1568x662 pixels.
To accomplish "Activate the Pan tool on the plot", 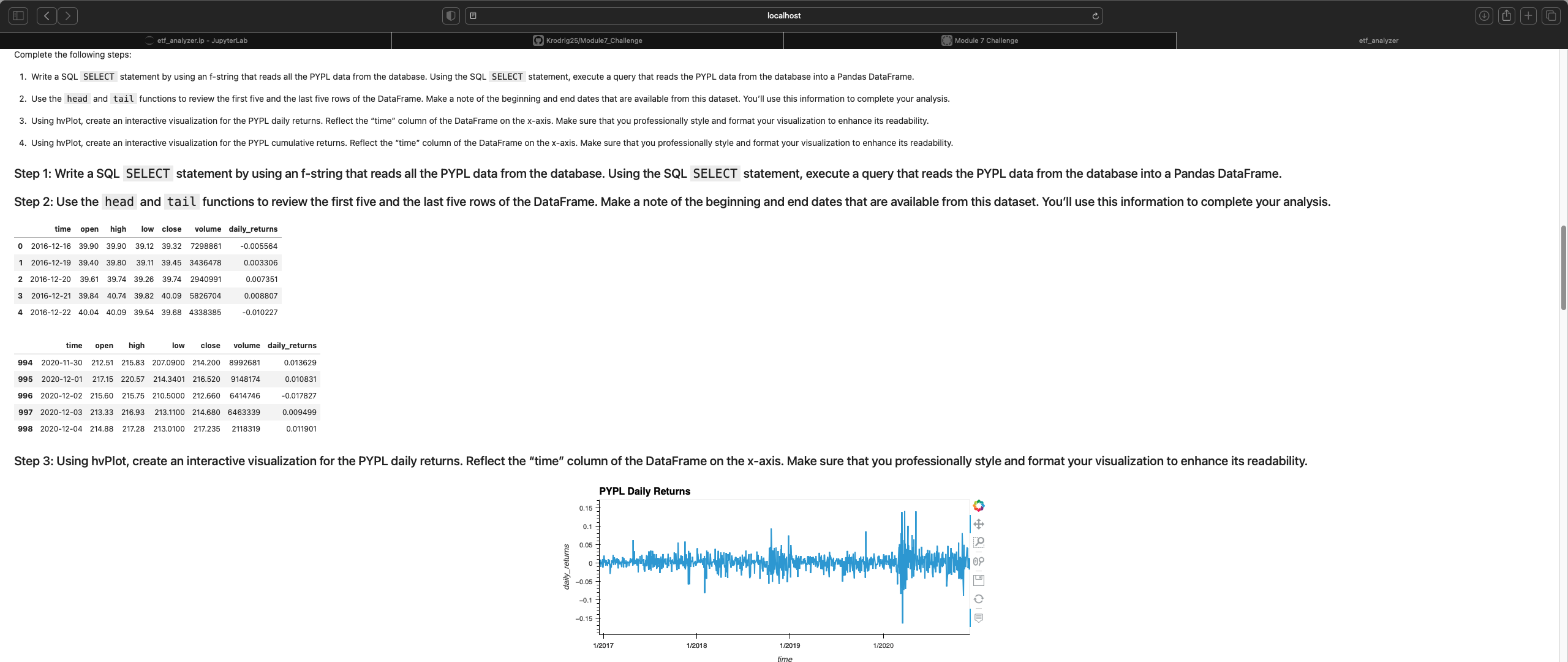I will 979,524.
